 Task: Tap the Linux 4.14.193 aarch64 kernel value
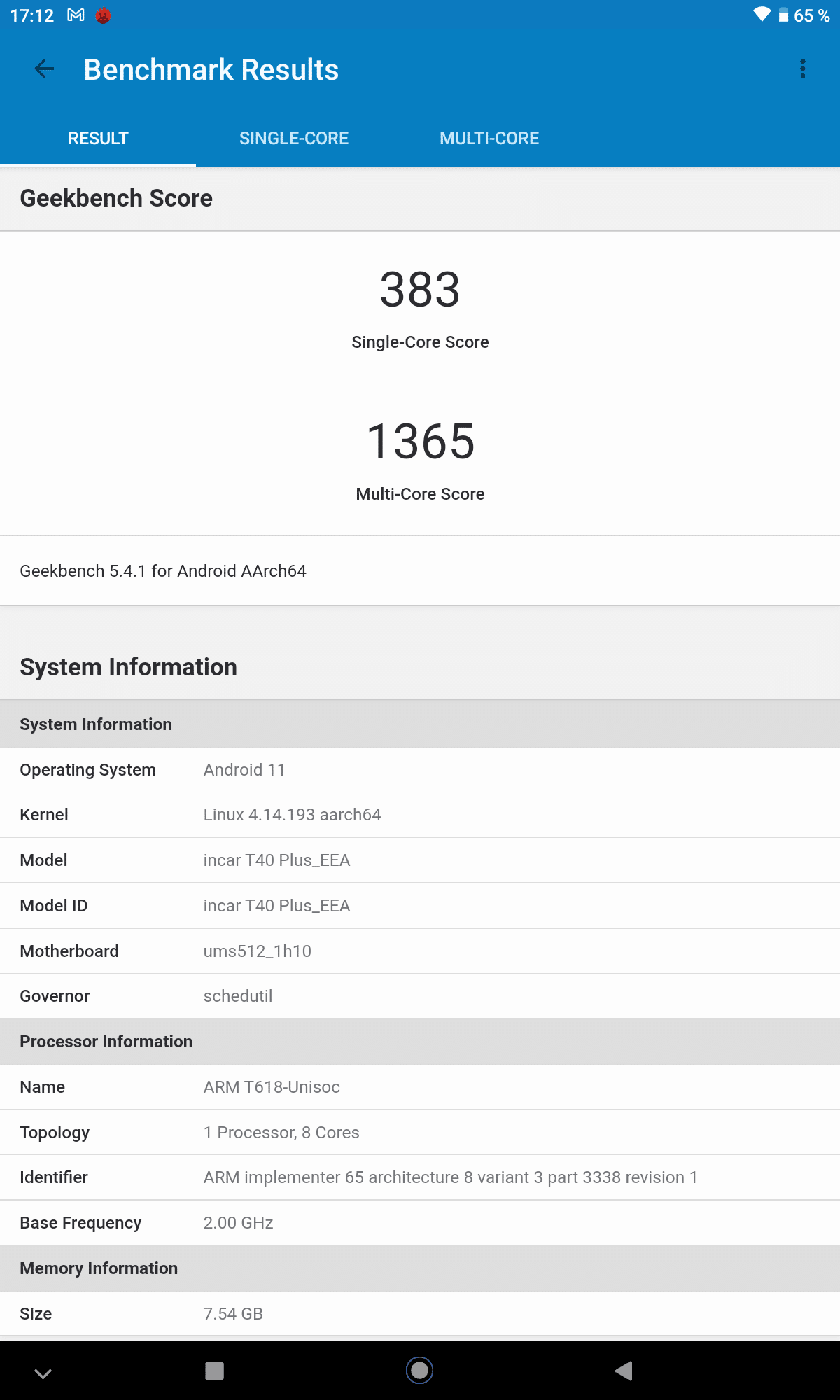(x=293, y=815)
